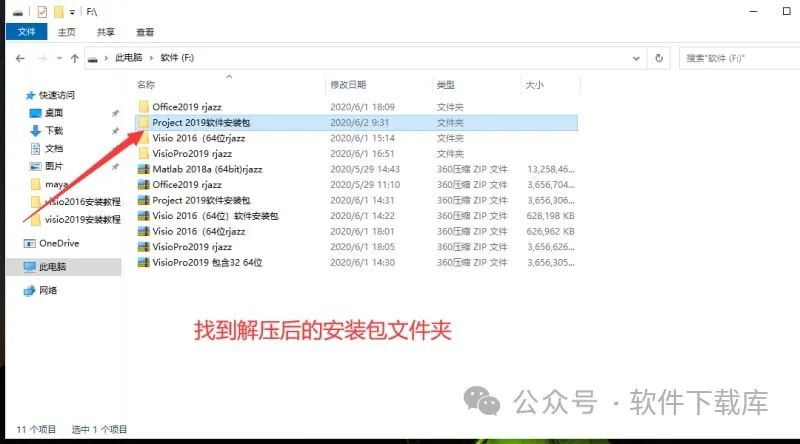Click the 13,258,46... size of Matlab

551,169
